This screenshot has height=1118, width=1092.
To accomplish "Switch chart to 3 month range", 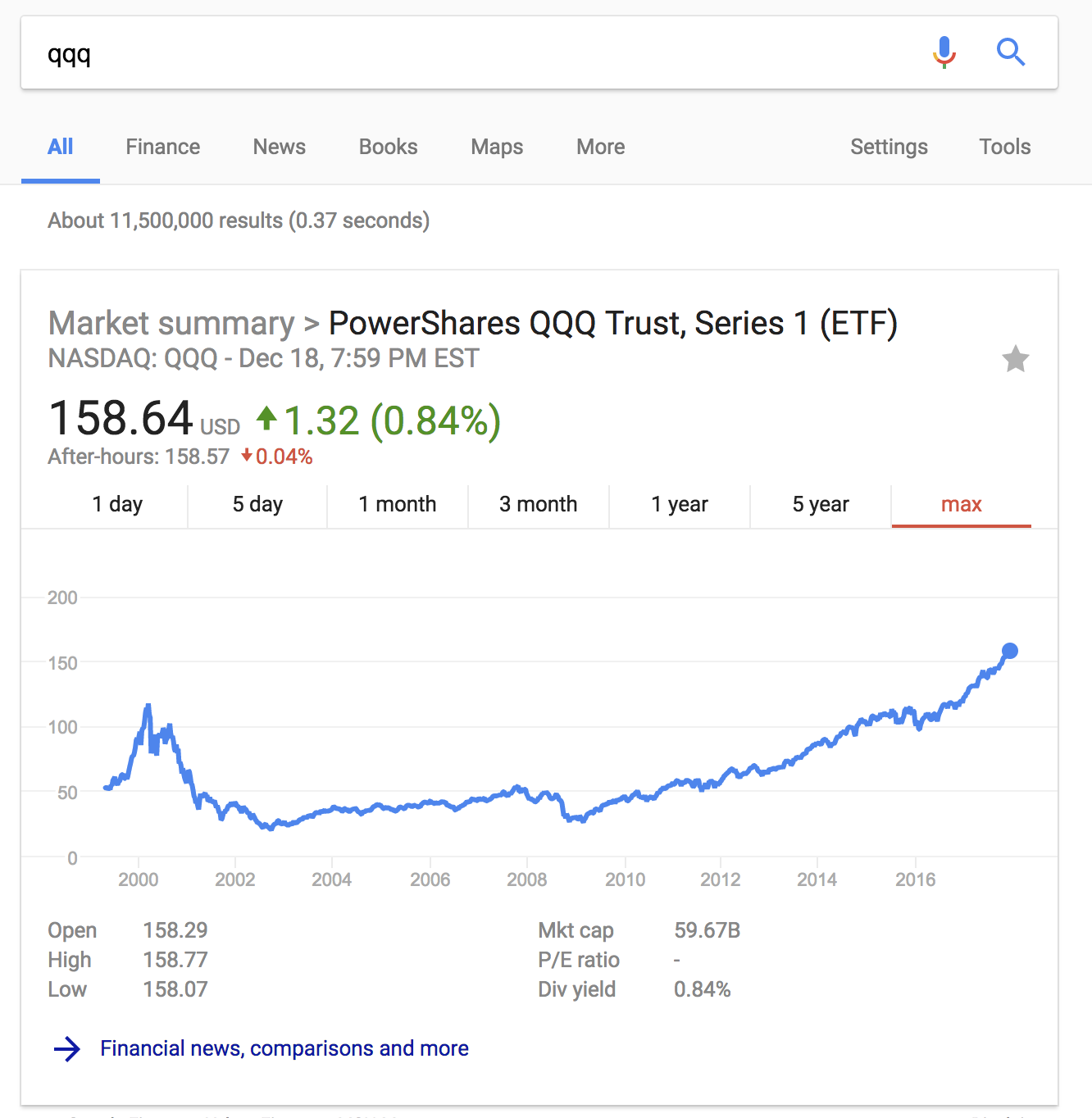I will (539, 504).
